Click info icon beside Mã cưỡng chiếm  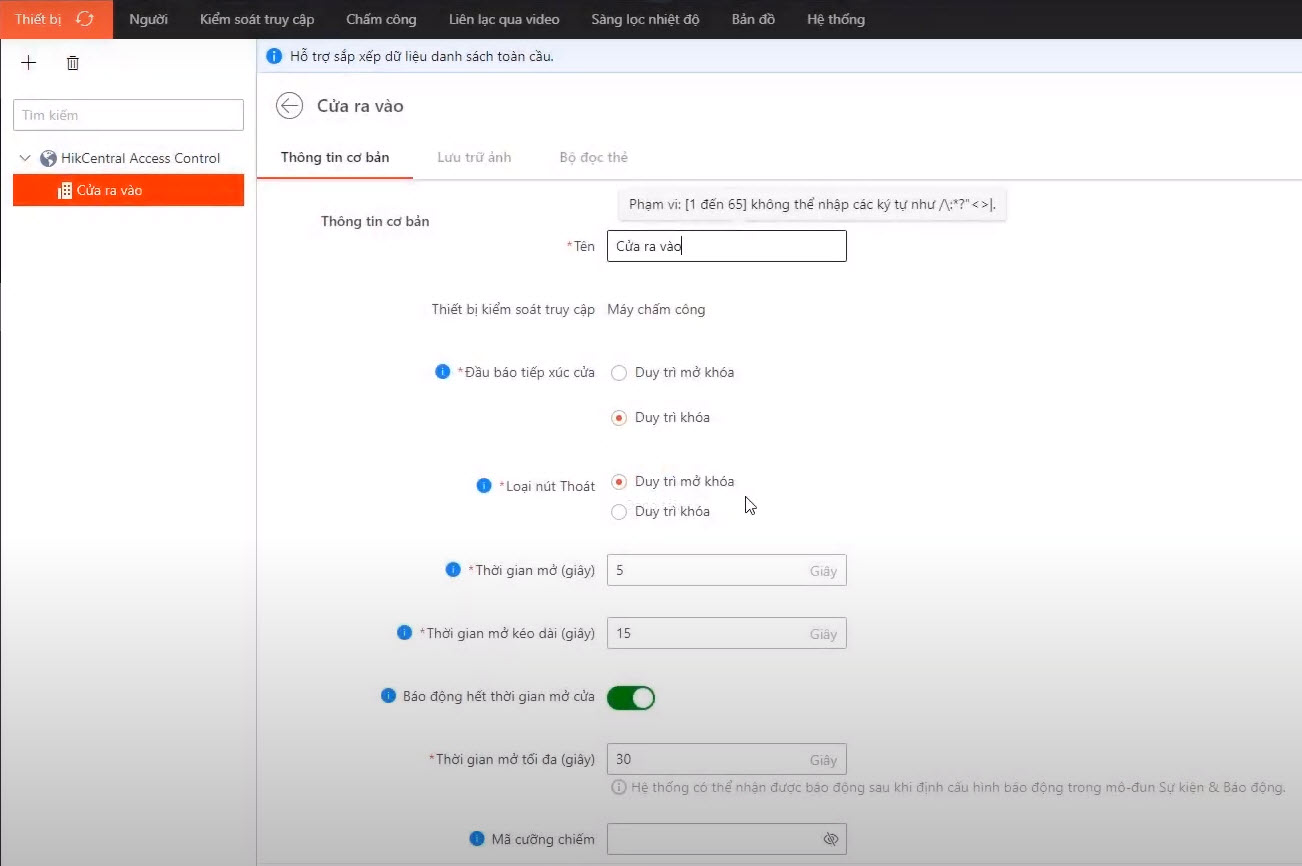tap(477, 839)
